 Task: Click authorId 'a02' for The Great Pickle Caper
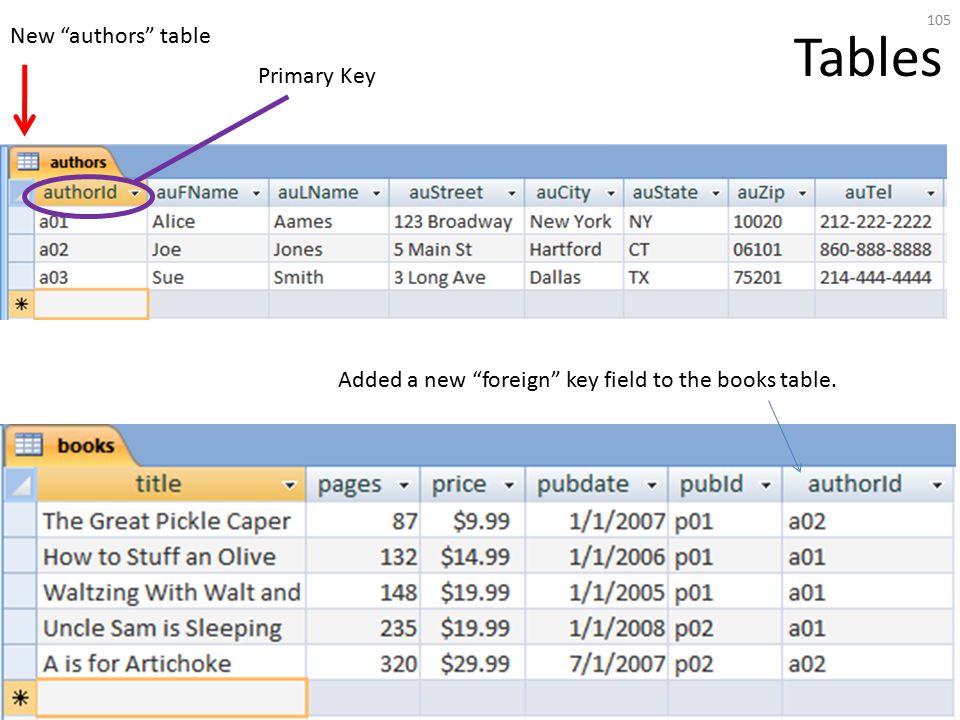click(x=868, y=521)
